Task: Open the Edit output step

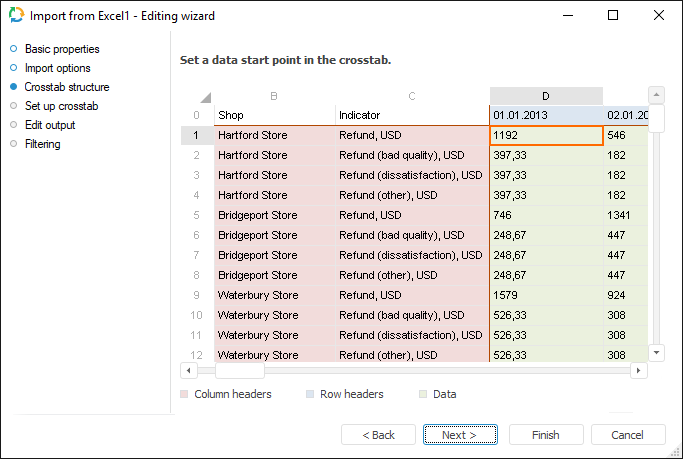Action: [49, 125]
